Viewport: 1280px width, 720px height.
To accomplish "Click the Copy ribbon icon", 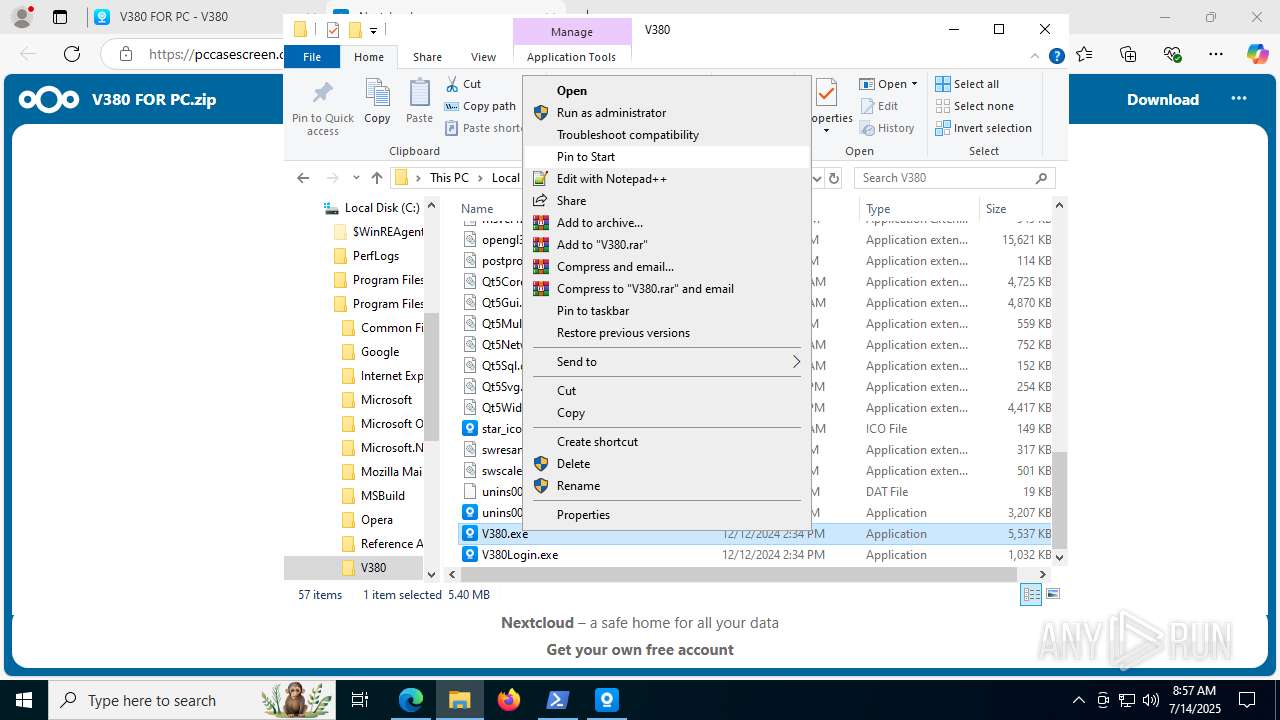I will (377, 101).
